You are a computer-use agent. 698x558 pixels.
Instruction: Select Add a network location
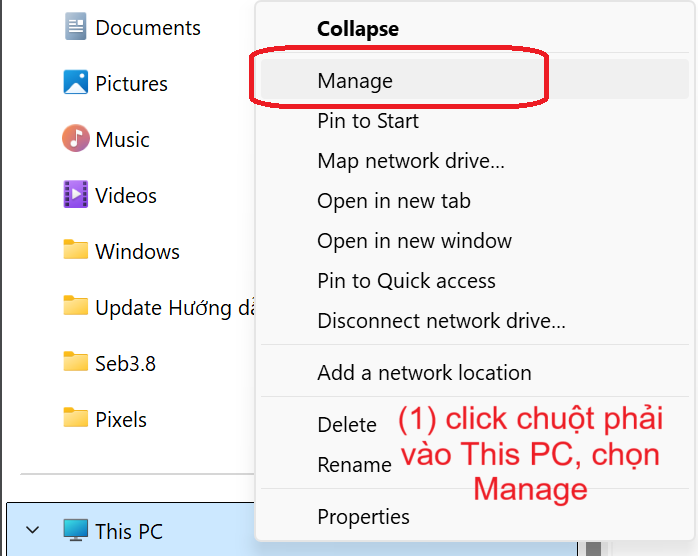424,373
